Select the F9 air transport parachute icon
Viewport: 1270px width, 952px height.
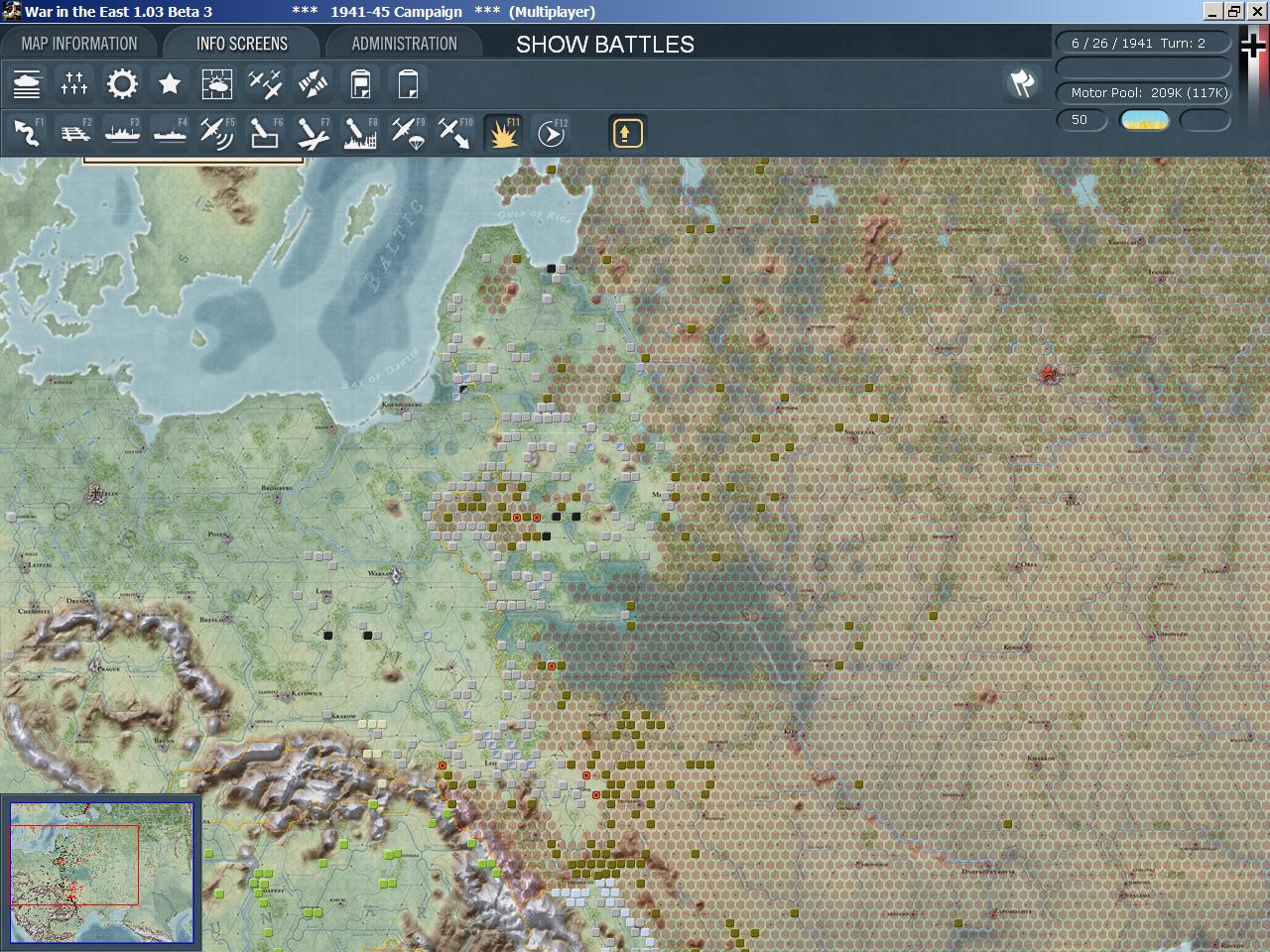pos(408,133)
